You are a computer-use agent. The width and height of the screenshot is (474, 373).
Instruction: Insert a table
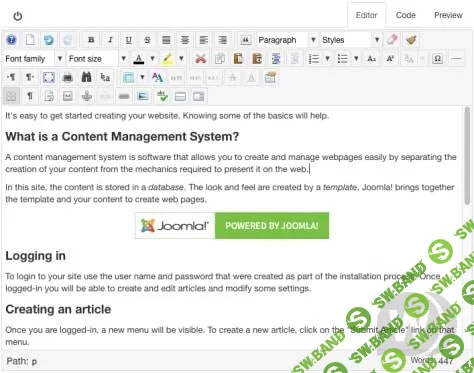click(x=128, y=78)
